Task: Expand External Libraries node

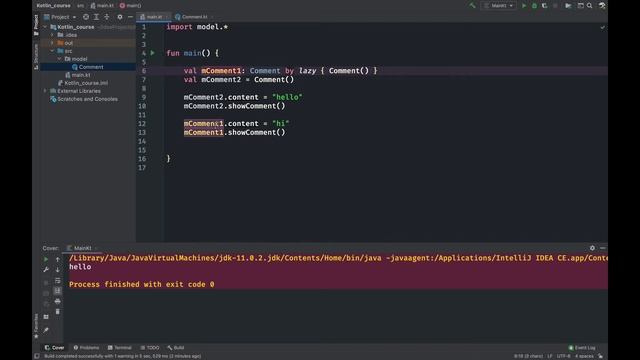Action: click(45, 91)
